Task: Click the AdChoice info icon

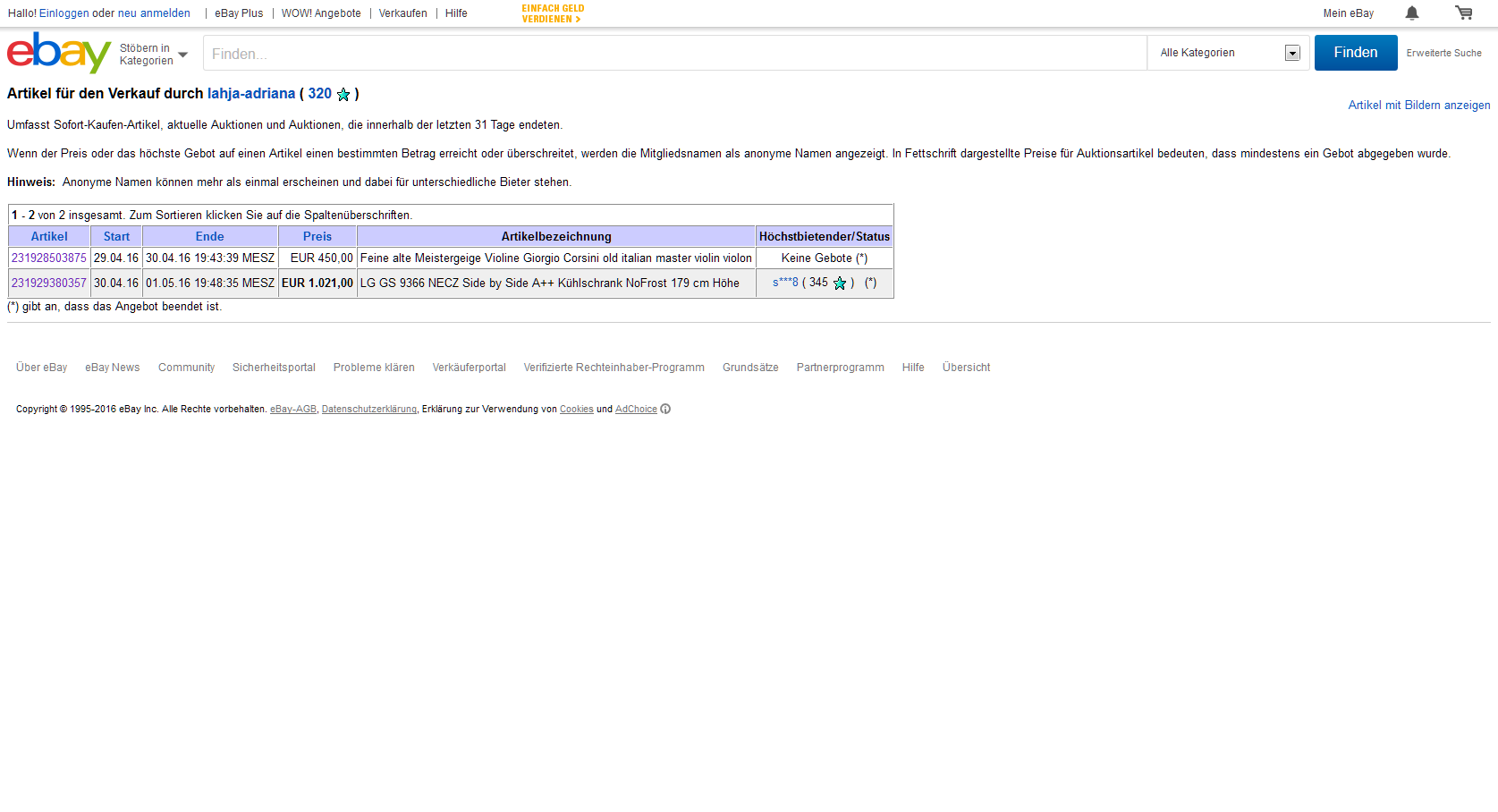Action: tap(665, 410)
